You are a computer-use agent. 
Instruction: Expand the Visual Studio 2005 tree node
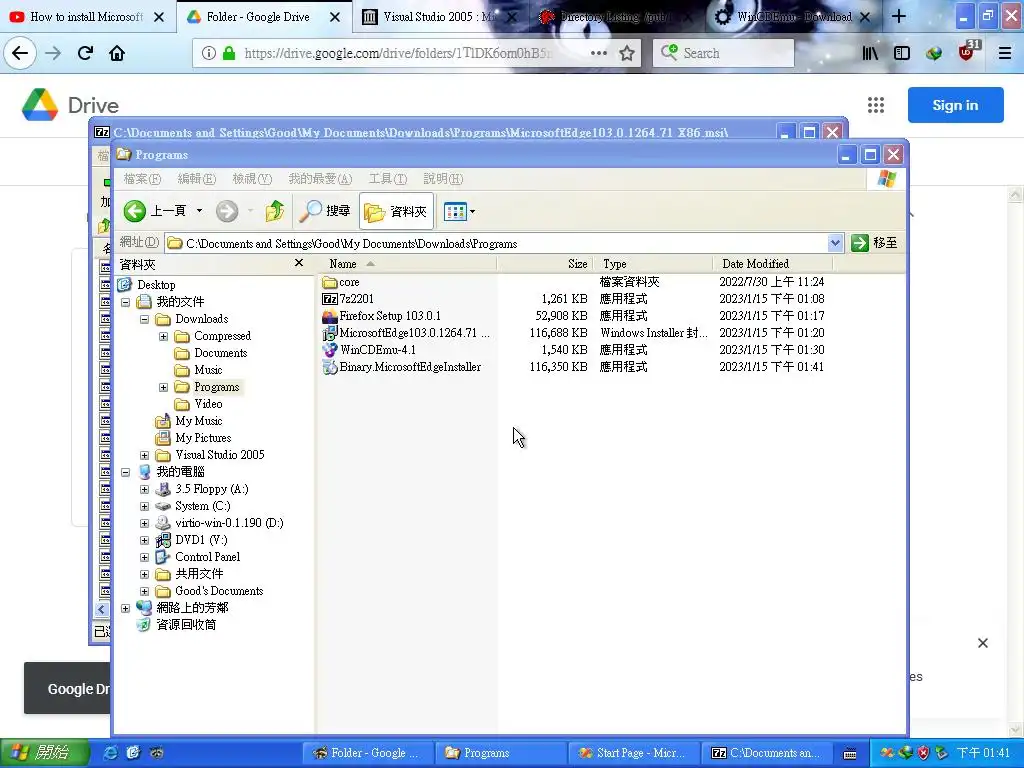pyautogui.click(x=144, y=455)
